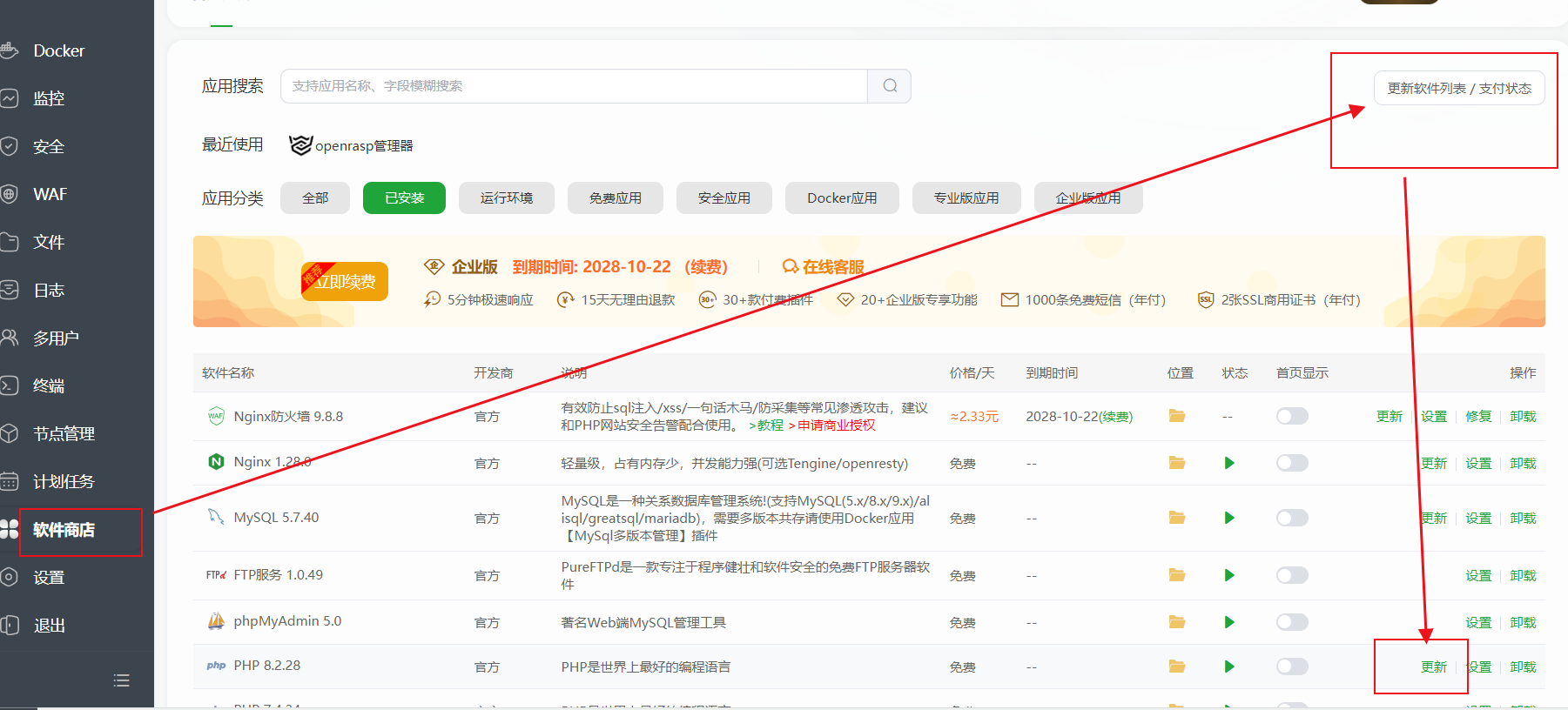Select the Docker应用 category tab
This screenshot has height=710, width=1568.
pyautogui.click(x=842, y=198)
